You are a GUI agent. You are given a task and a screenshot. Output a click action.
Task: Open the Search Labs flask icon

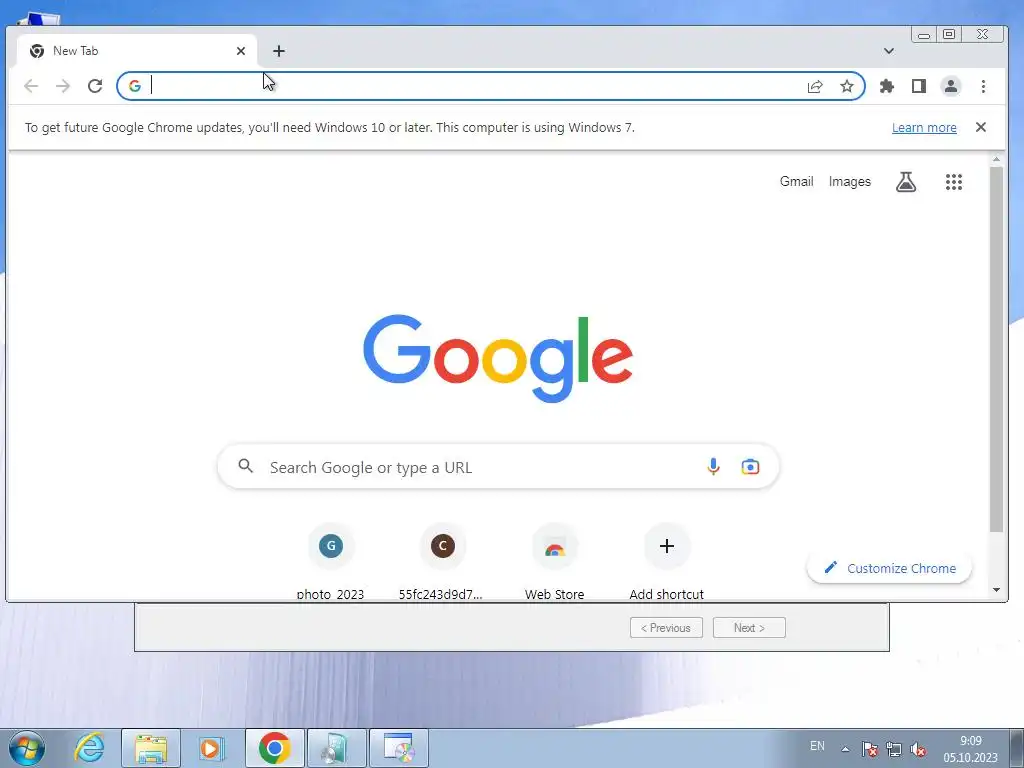(x=906, y=182)
